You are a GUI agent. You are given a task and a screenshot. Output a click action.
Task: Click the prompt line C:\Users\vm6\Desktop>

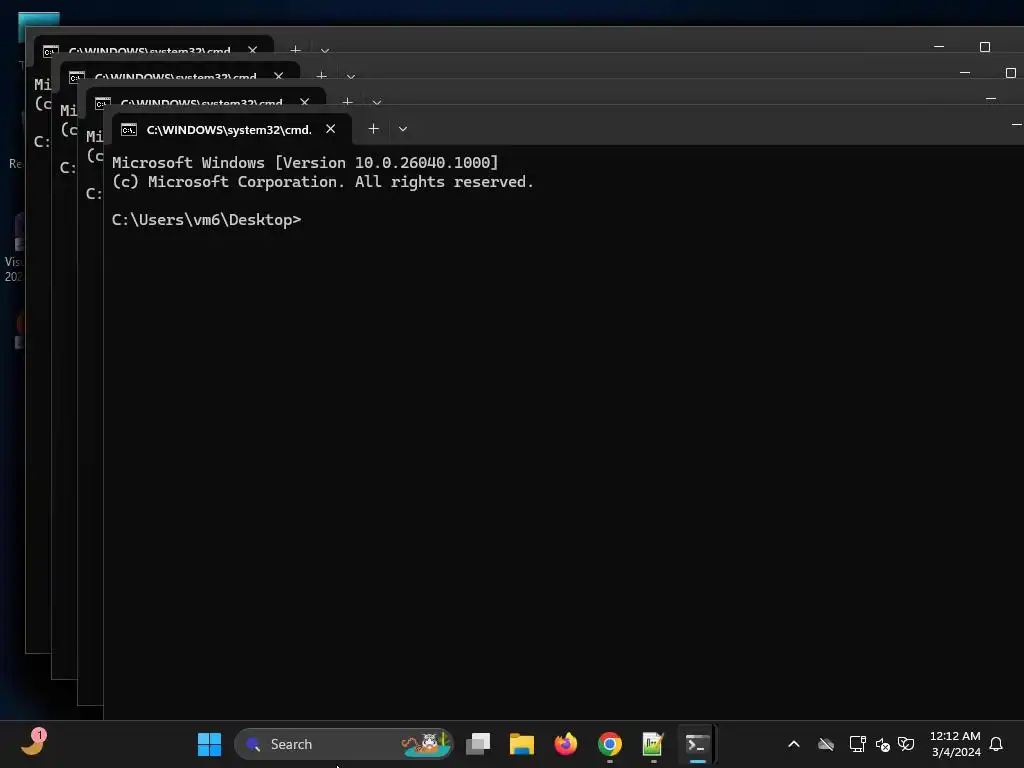click(206, 220)
